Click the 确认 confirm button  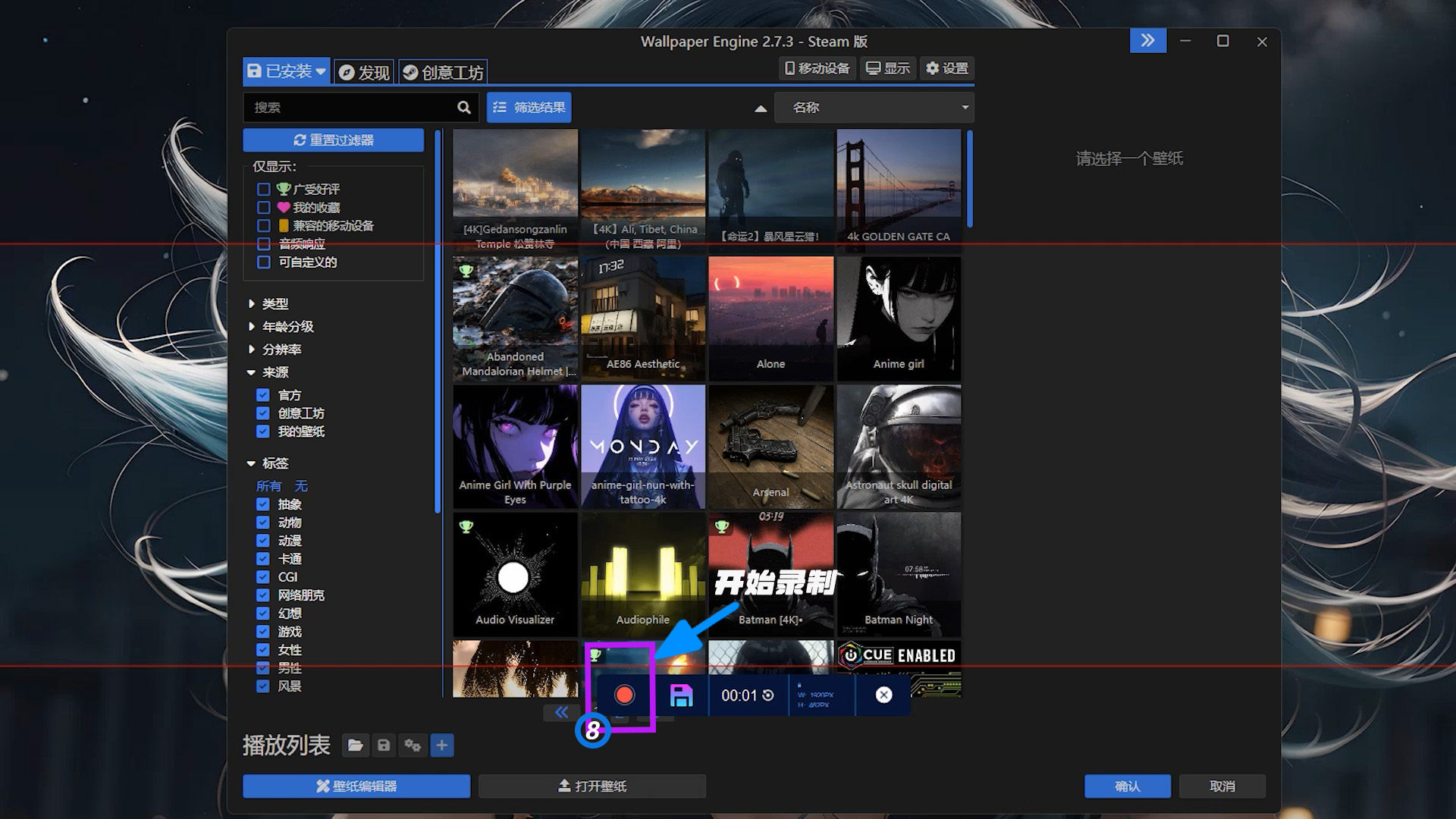[1128, 786]
